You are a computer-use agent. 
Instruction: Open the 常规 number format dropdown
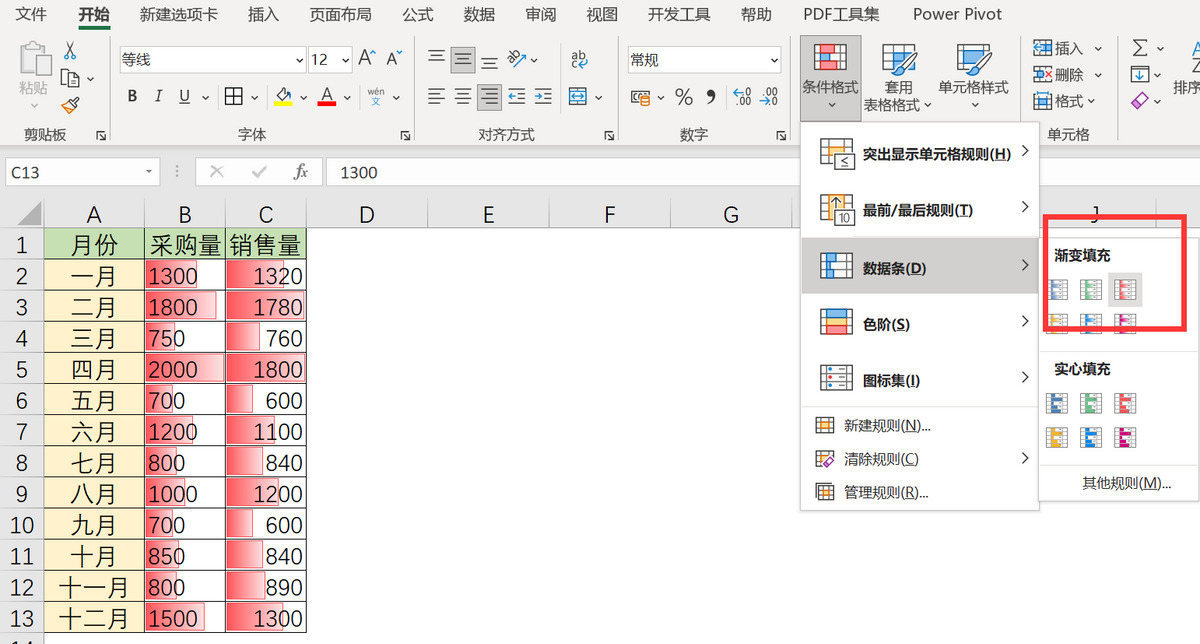pyautogui.click(x=774, y=60)
